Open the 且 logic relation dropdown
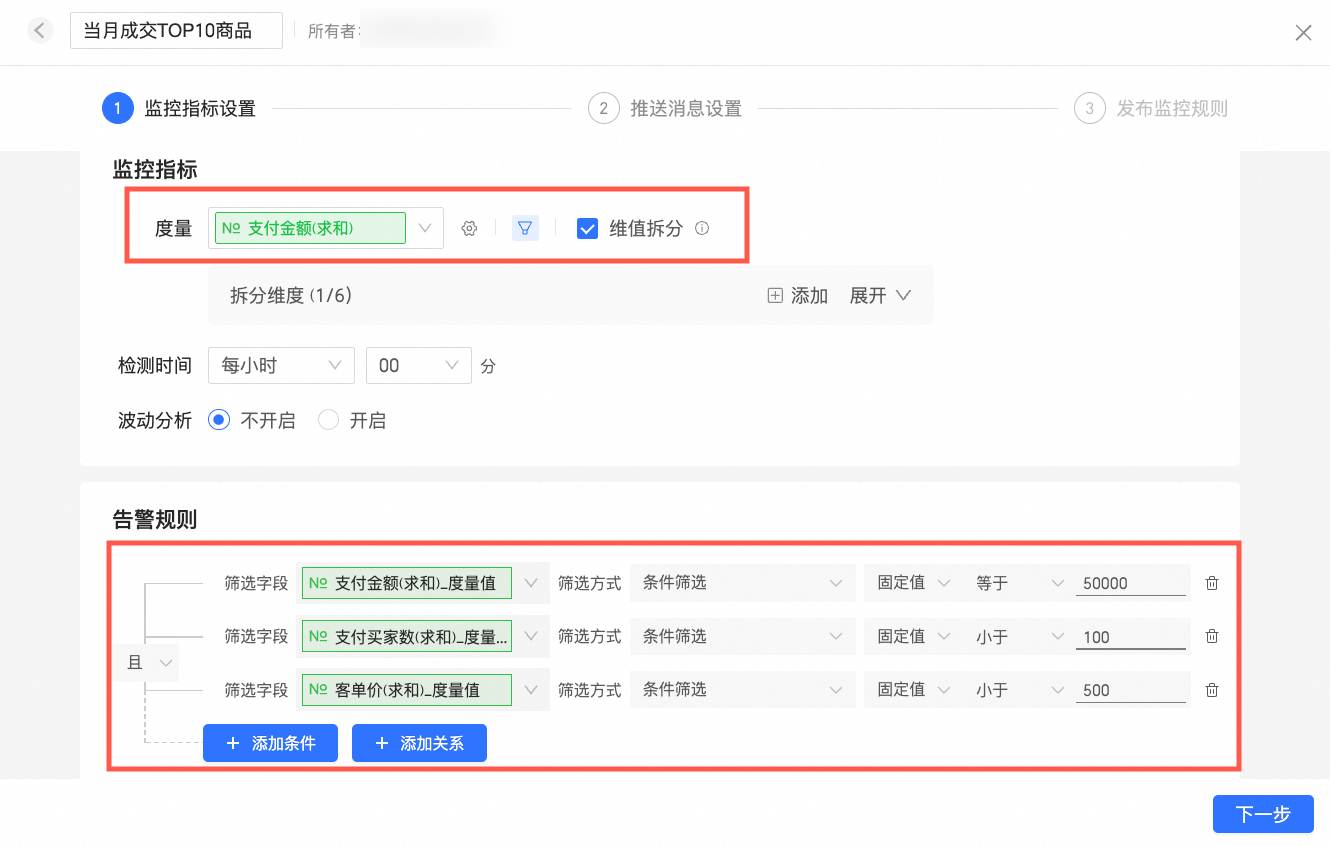Viewport: 1330px width, 846px height. (x=146, y=662)
